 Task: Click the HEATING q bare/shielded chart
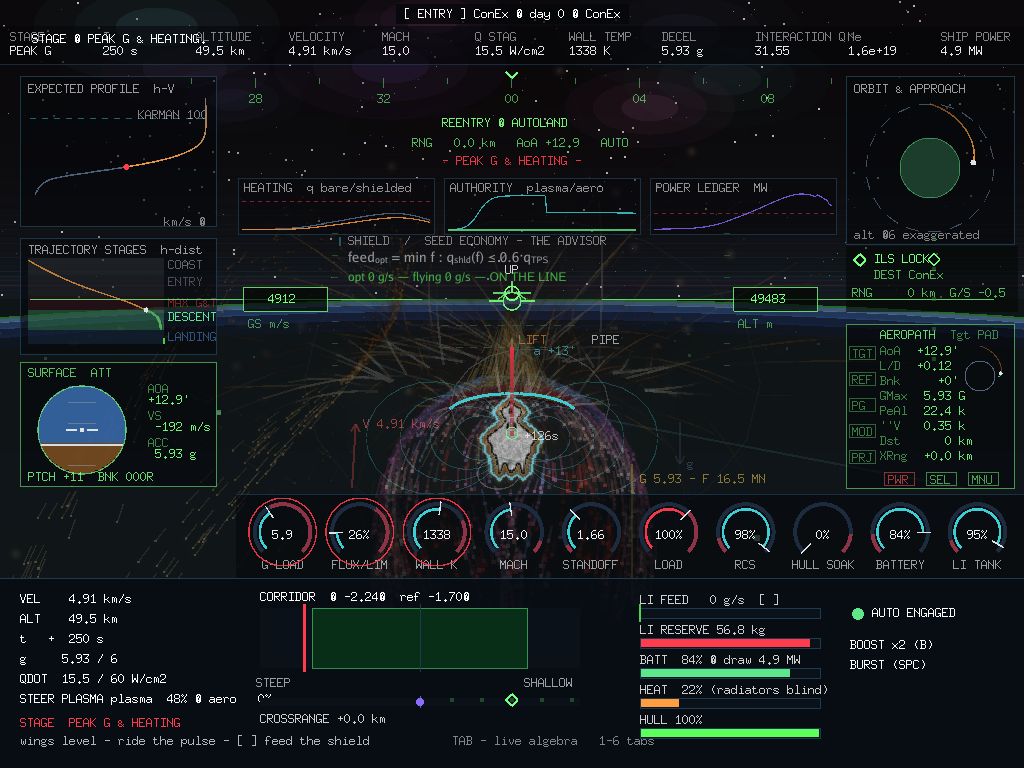pyautogui.click(x=336, y=206)
